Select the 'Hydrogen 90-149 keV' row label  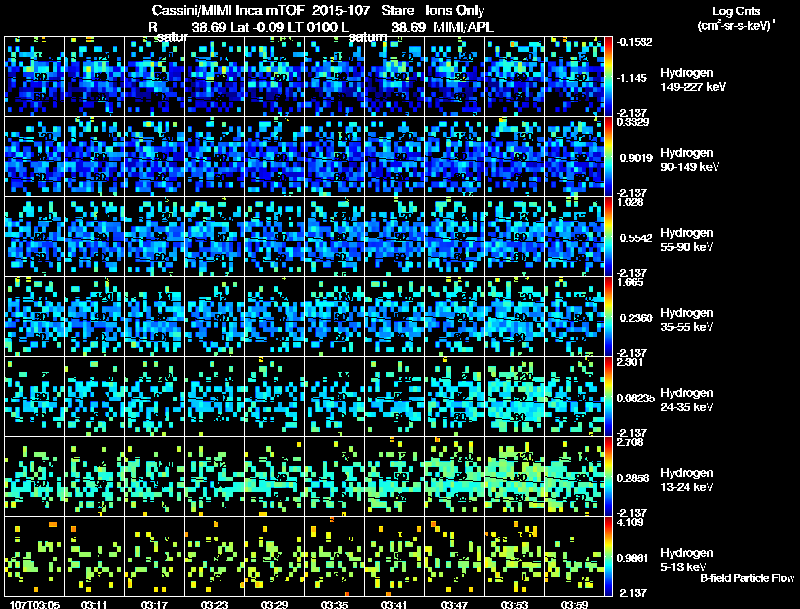689,160
